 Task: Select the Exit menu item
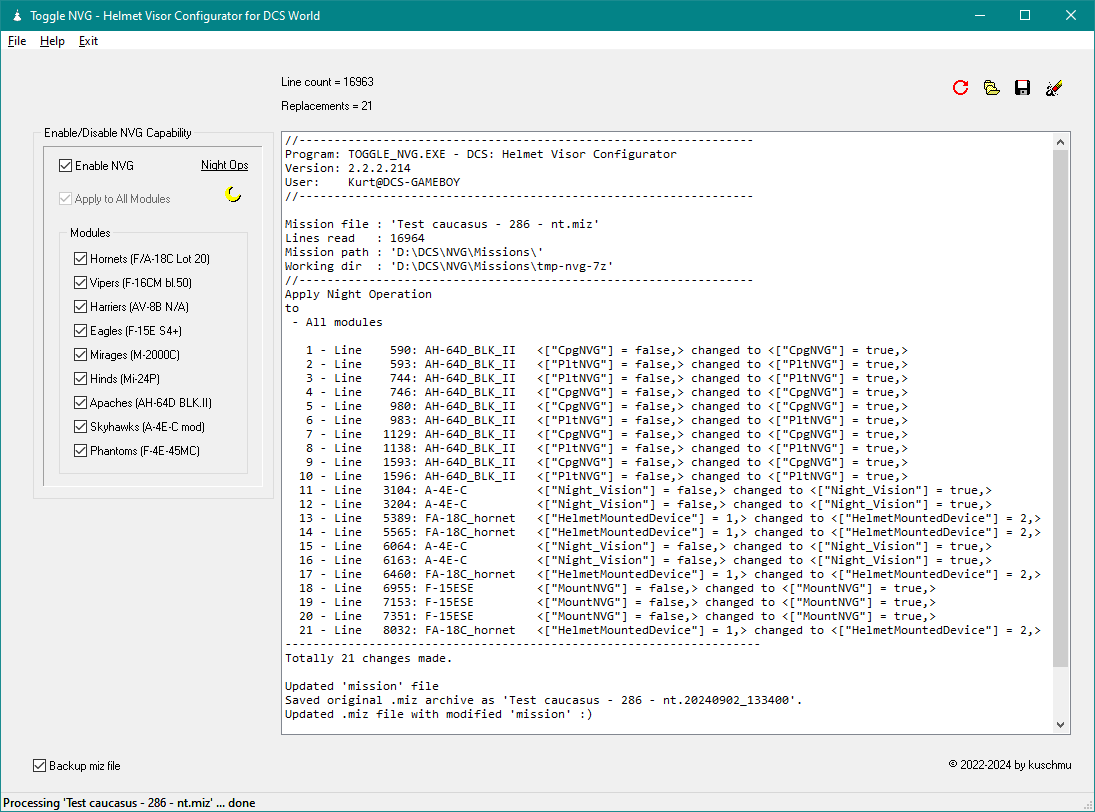click(x=88, y=41)
